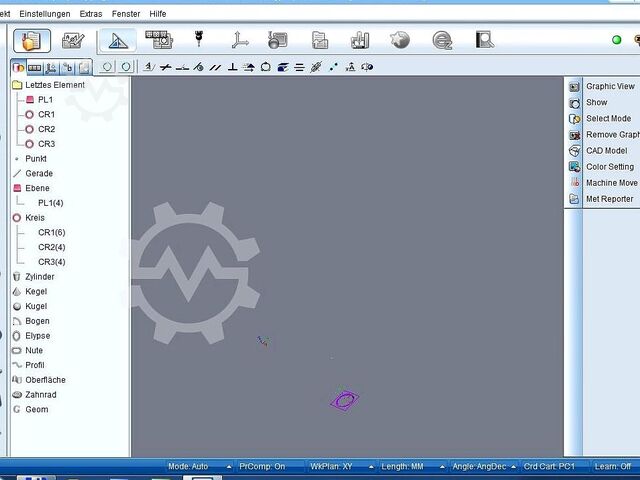Click the two-dots distance icon
This screenshot has width=640, height=480.
(x=333, y=67)
